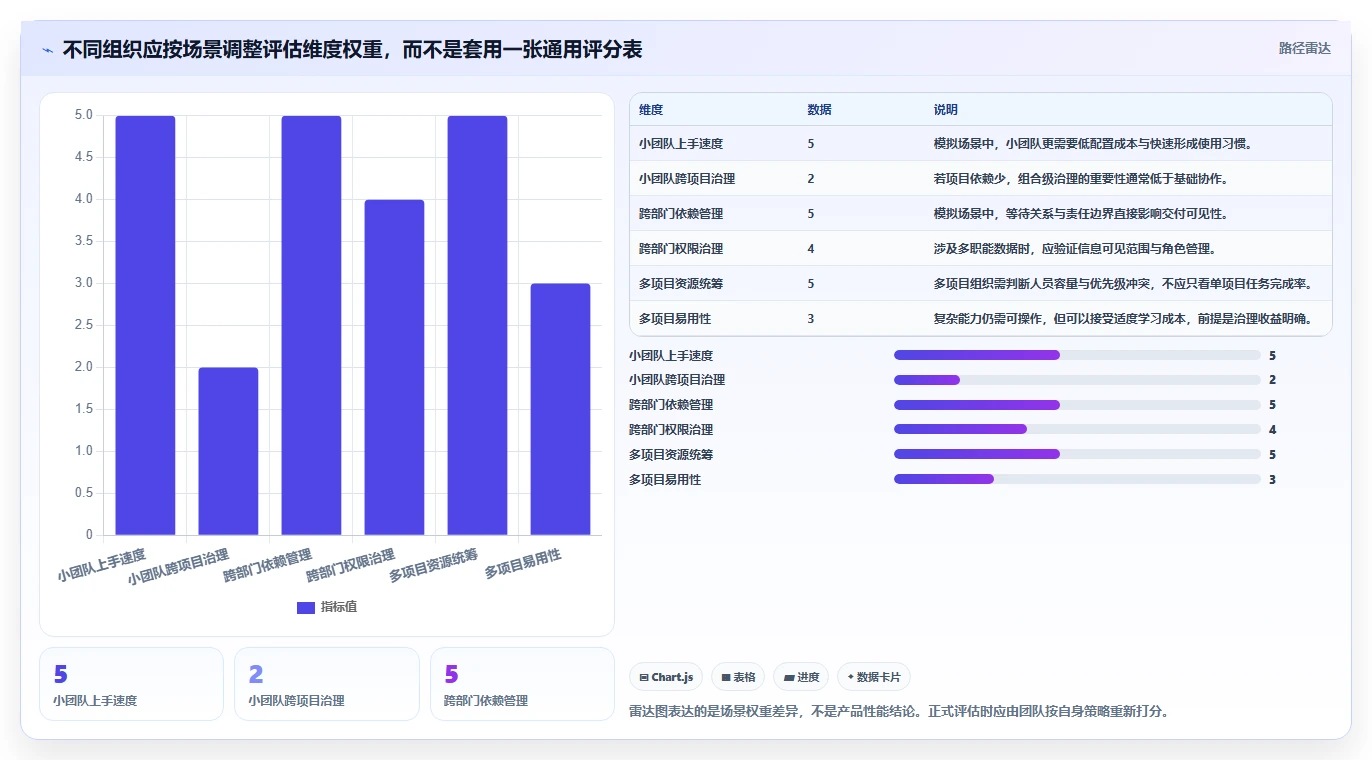Select the Chart.js tag

click(x=666, y=677)
